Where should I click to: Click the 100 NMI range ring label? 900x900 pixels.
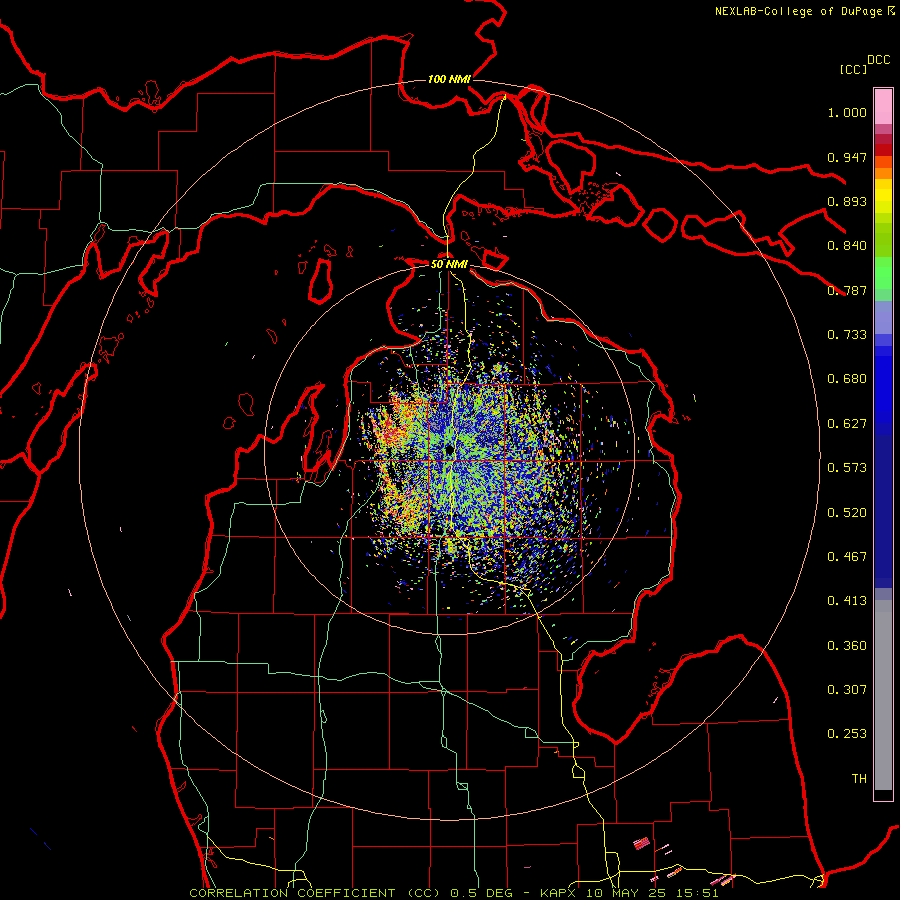coord(449,79)
